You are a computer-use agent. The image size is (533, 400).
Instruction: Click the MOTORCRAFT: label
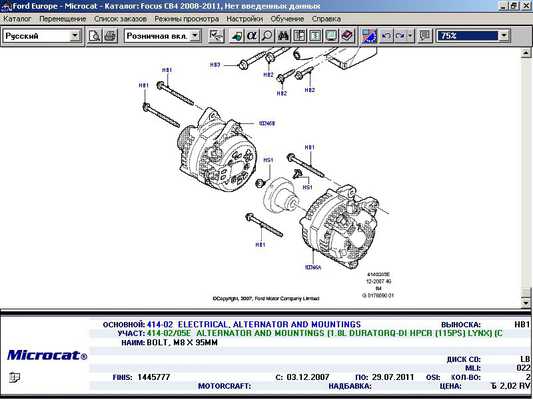pyautogui.click(x=224, y=386)
